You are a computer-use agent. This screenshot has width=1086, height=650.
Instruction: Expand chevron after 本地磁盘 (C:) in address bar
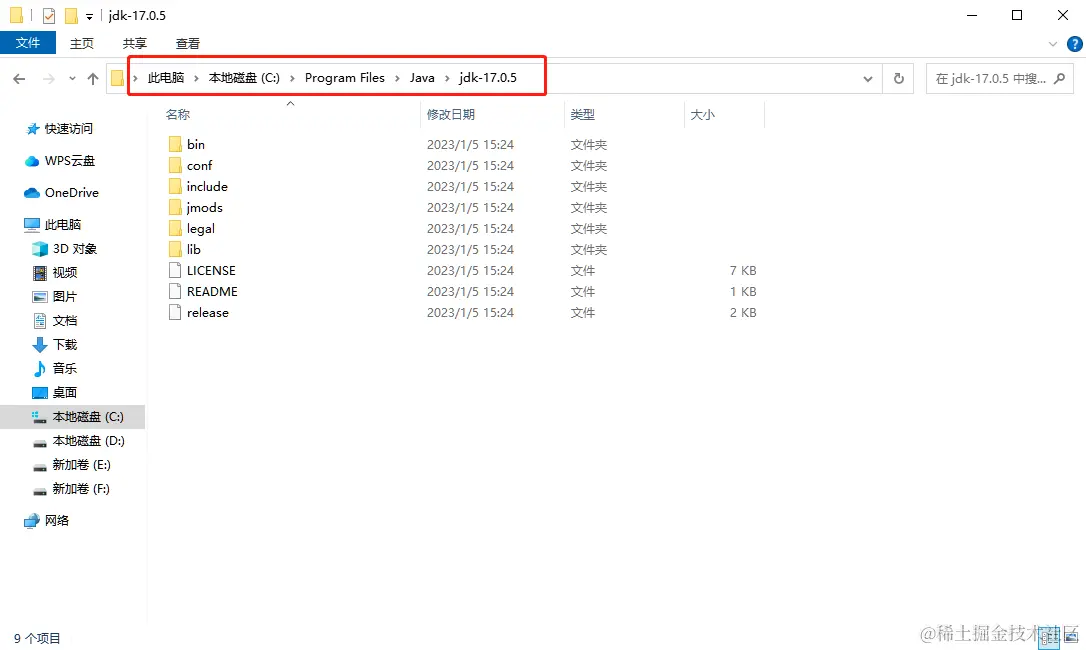pyautogui.click(x=292, y=78)
